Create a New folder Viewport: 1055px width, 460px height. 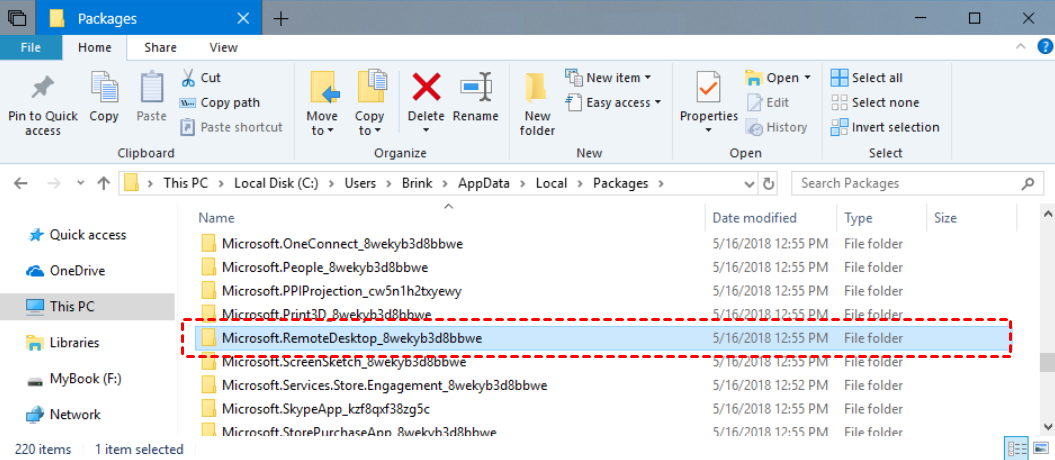537,104
